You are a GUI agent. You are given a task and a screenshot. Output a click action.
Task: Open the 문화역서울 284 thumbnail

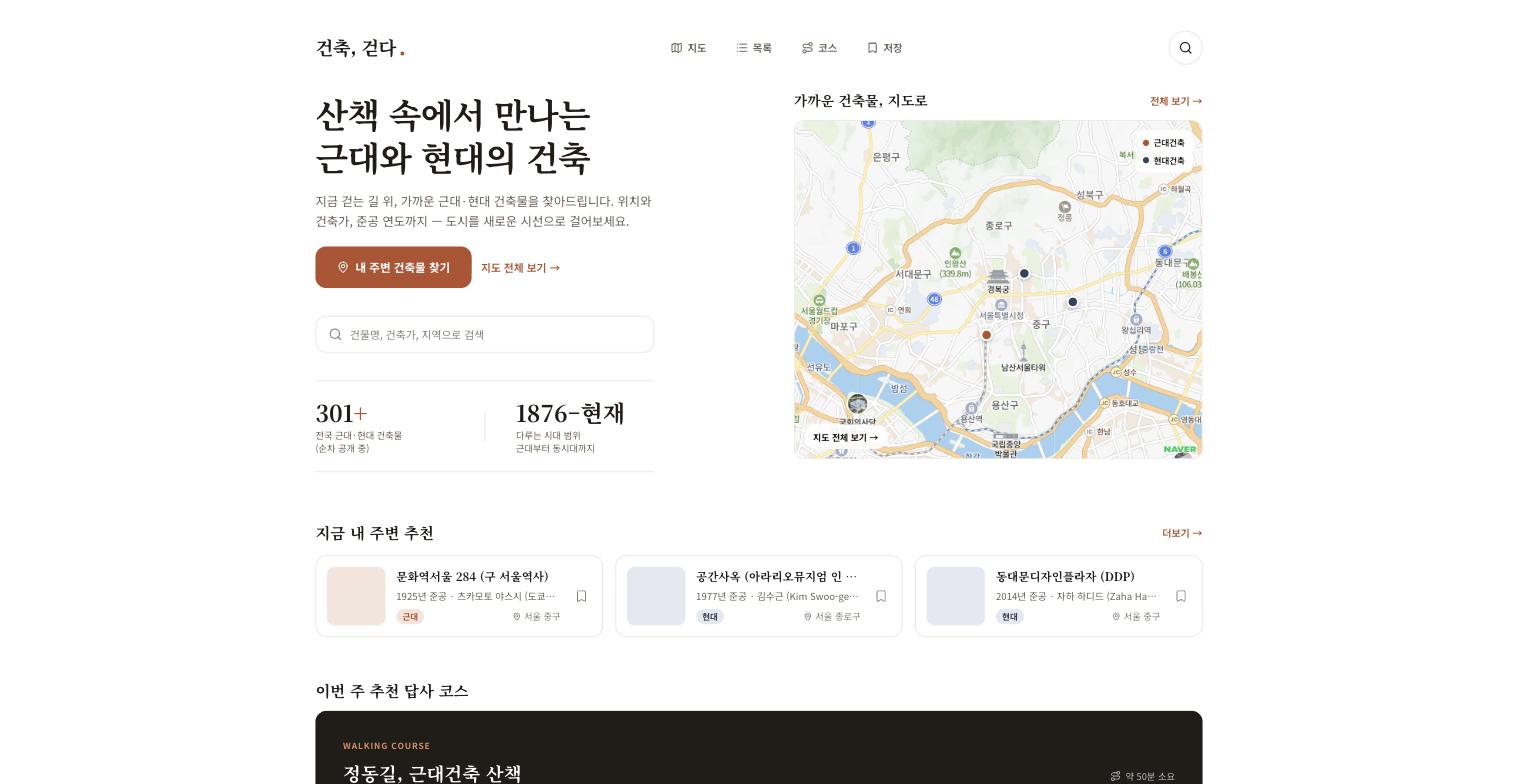click(x=356, y=596)
